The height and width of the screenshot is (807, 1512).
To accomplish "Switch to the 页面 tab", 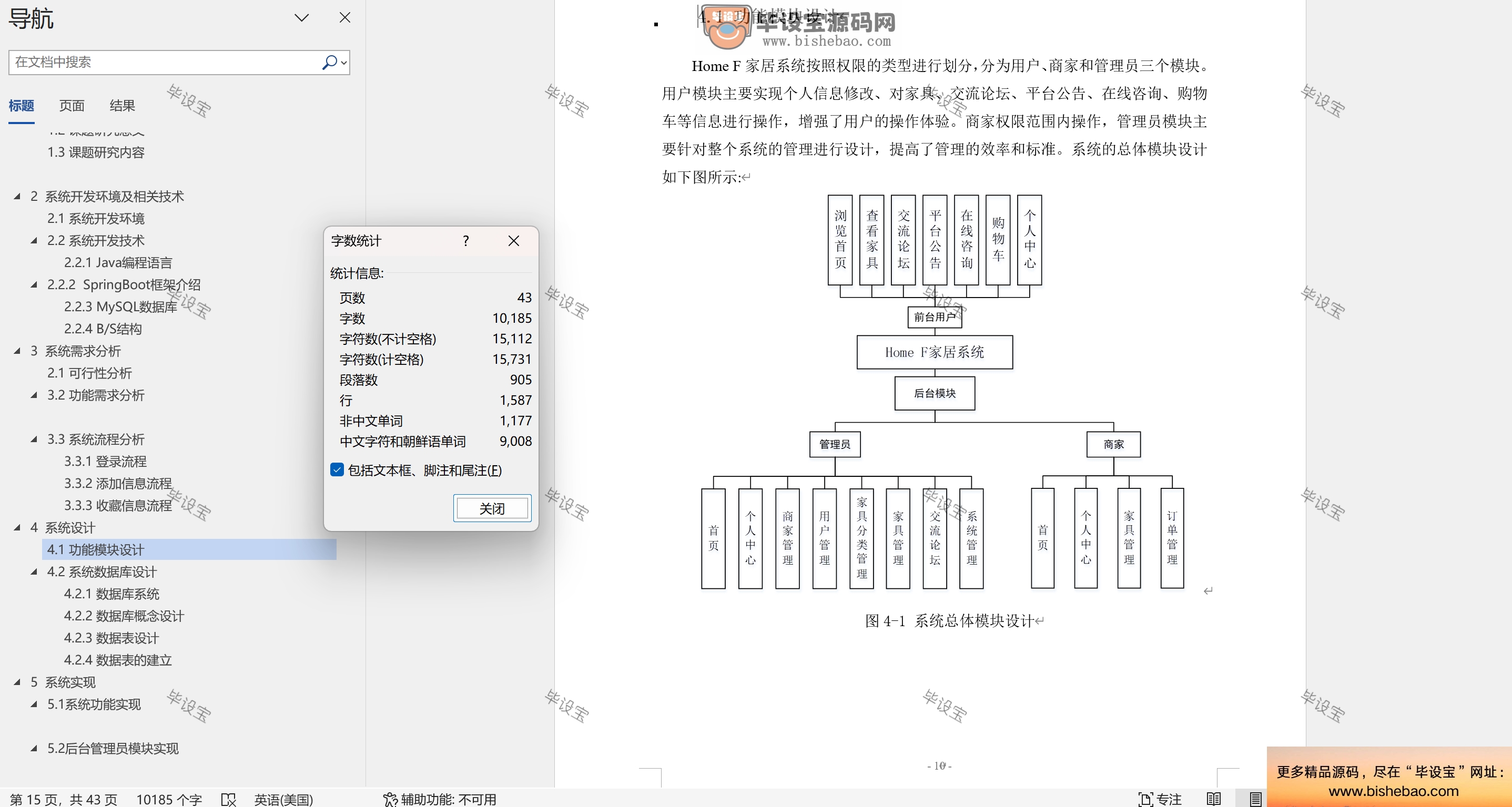I will tap(72, 106).
